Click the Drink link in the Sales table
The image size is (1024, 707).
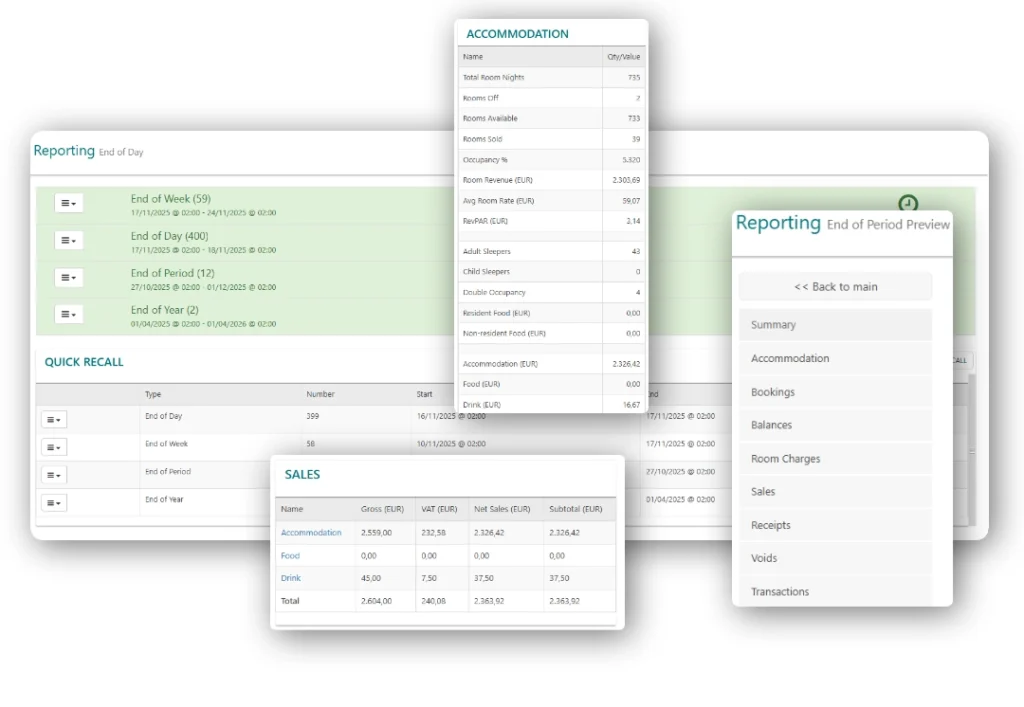click(x=291, y=578)
